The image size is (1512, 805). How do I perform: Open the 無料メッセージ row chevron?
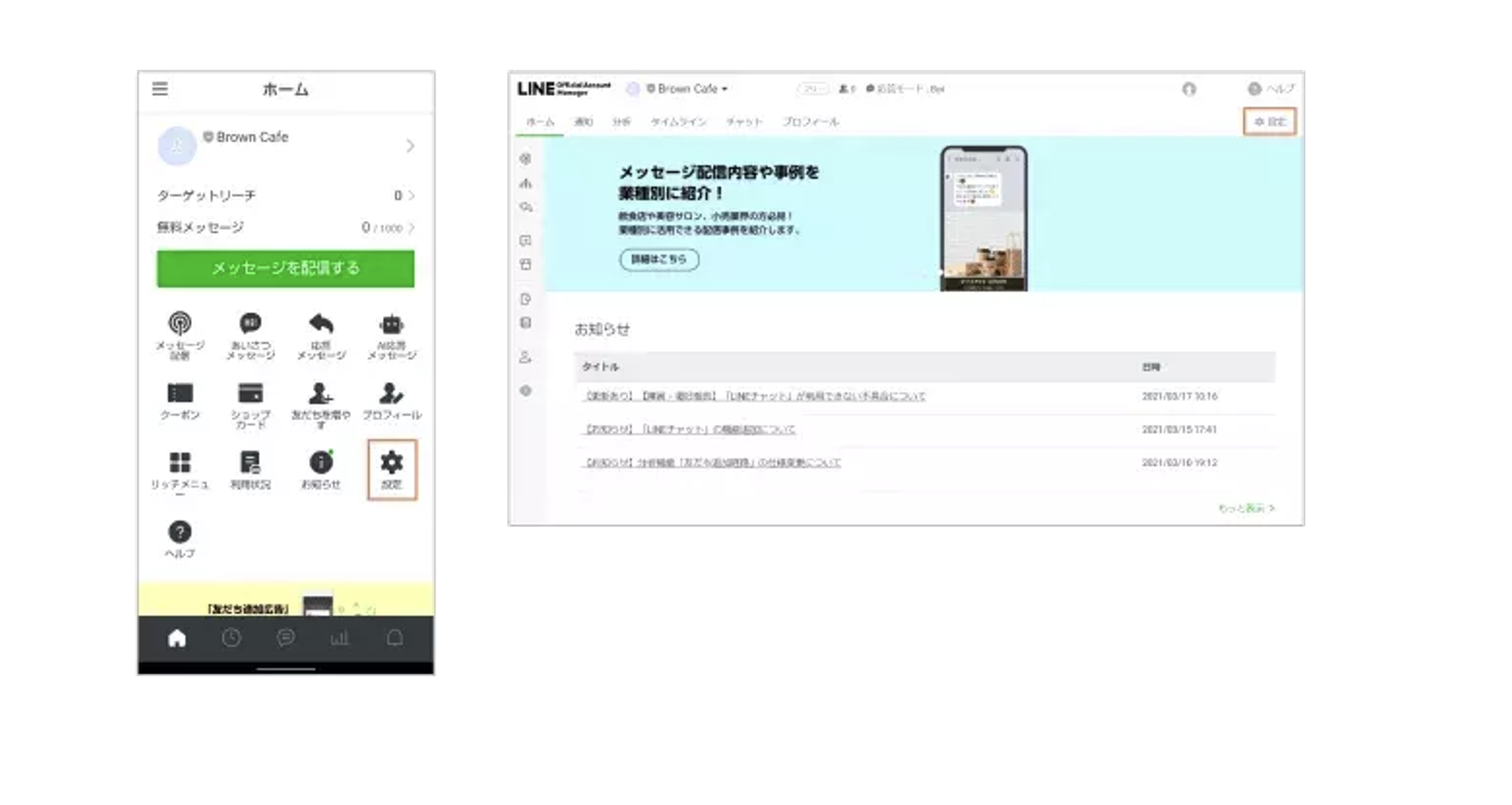(411, 227)
